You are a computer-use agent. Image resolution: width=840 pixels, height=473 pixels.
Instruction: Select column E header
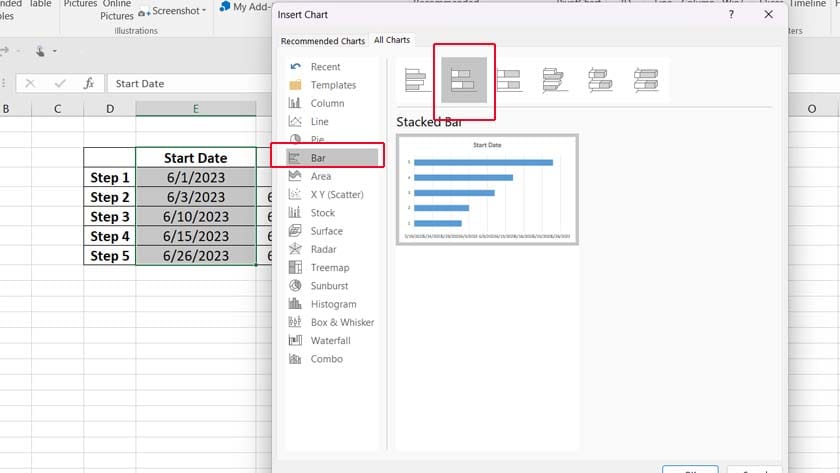196,109
